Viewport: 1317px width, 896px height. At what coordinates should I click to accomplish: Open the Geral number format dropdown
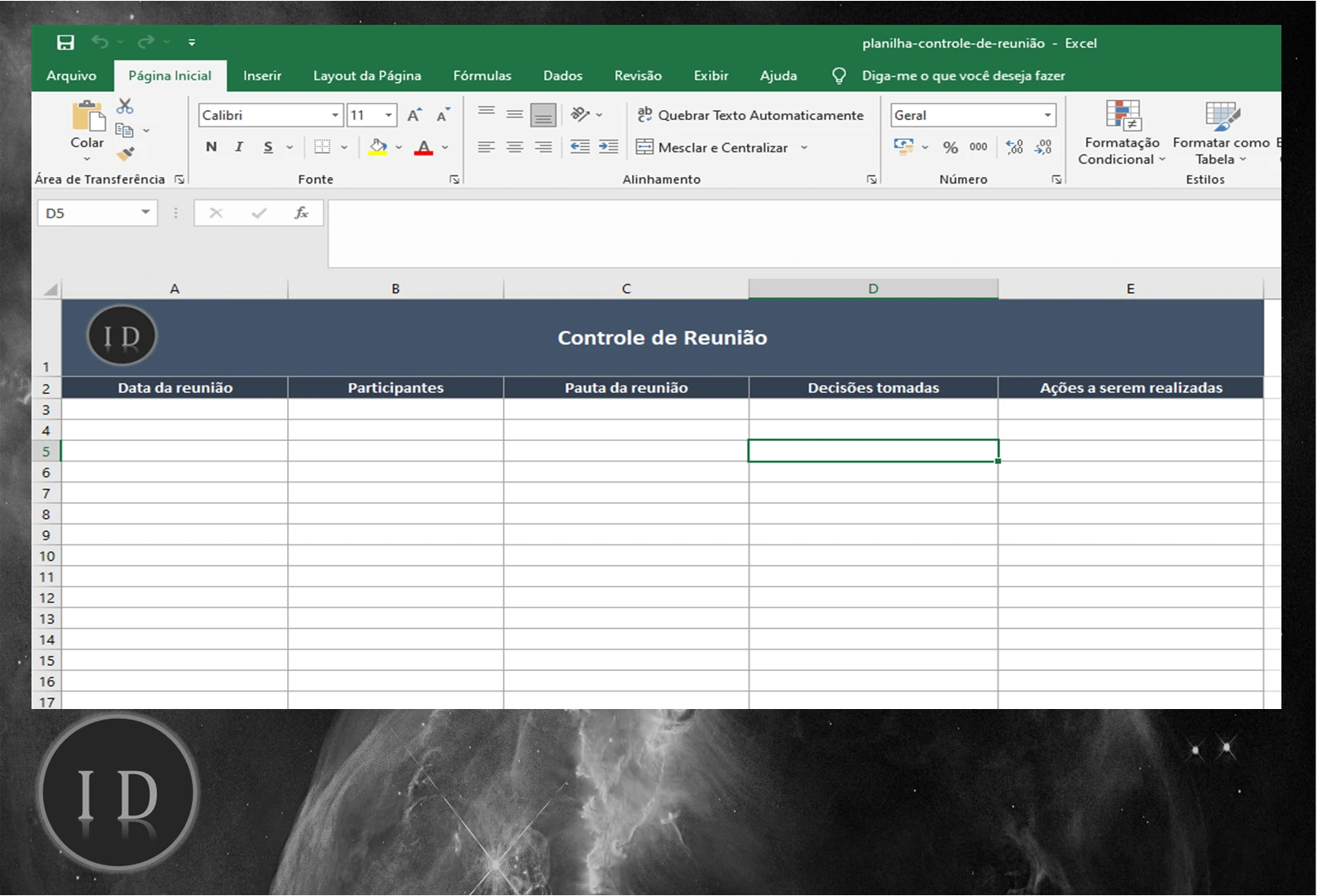[1047, 115]
